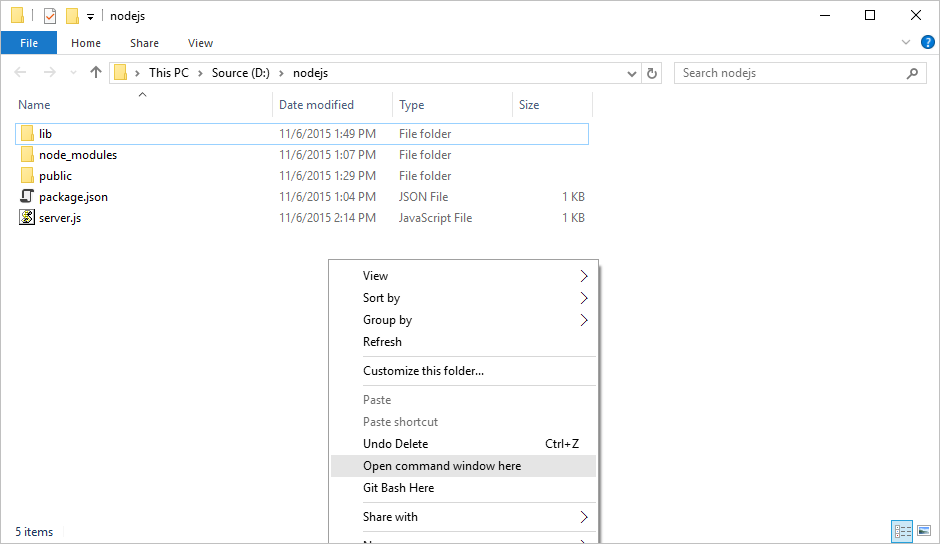
Task: Select the package.json file
Action: pos(302,197)
